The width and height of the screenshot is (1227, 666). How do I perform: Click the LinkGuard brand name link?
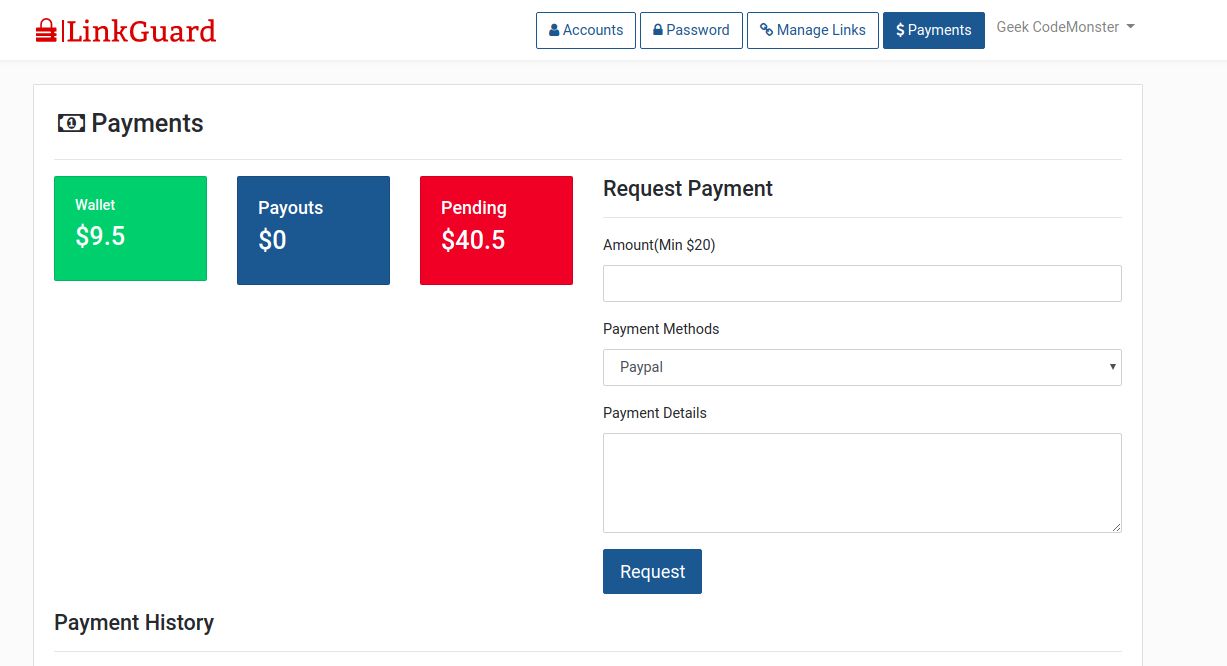point(141,31)
